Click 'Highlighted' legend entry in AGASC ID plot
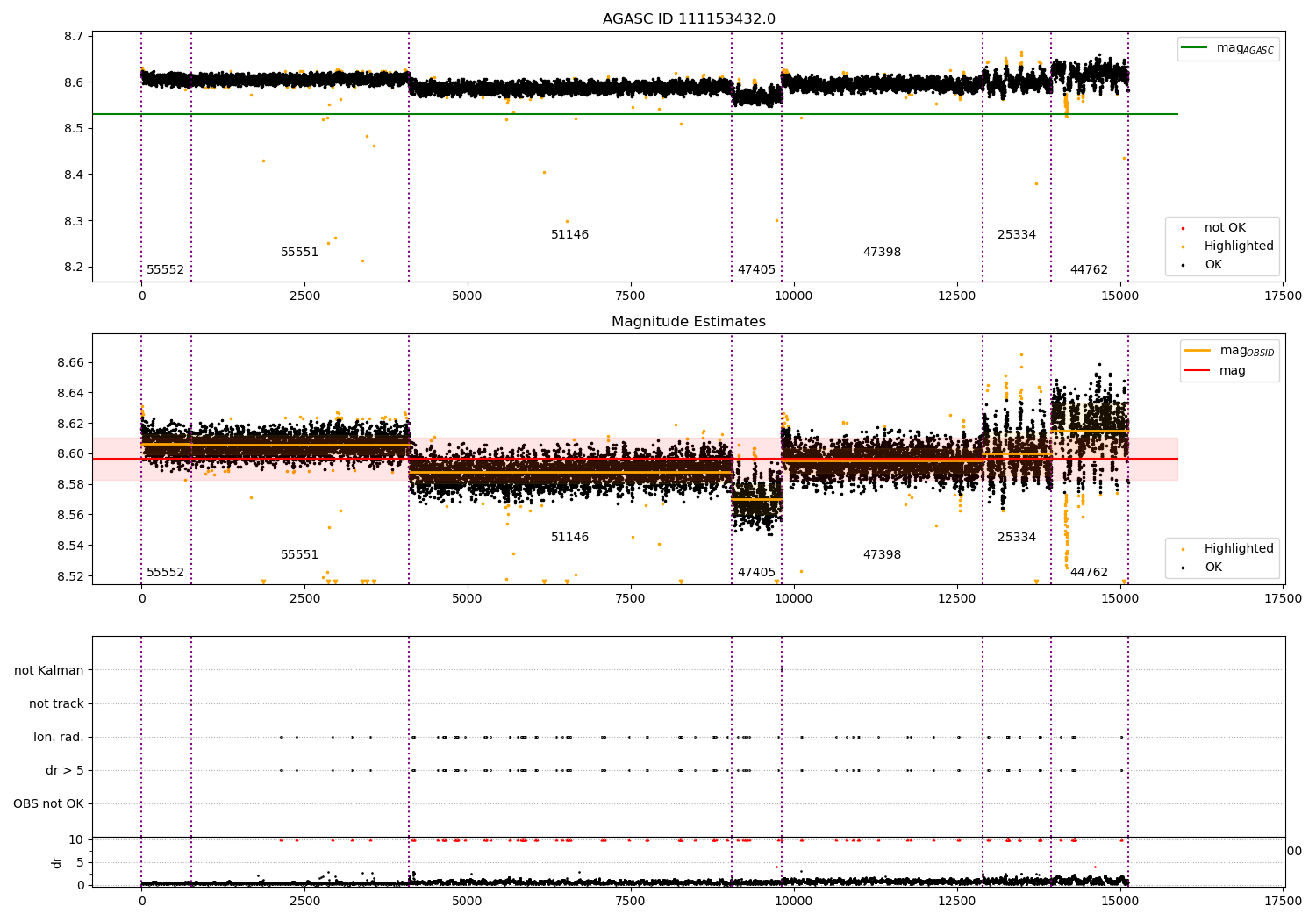The image size is (1316, 921). [x=1238, y=246]
